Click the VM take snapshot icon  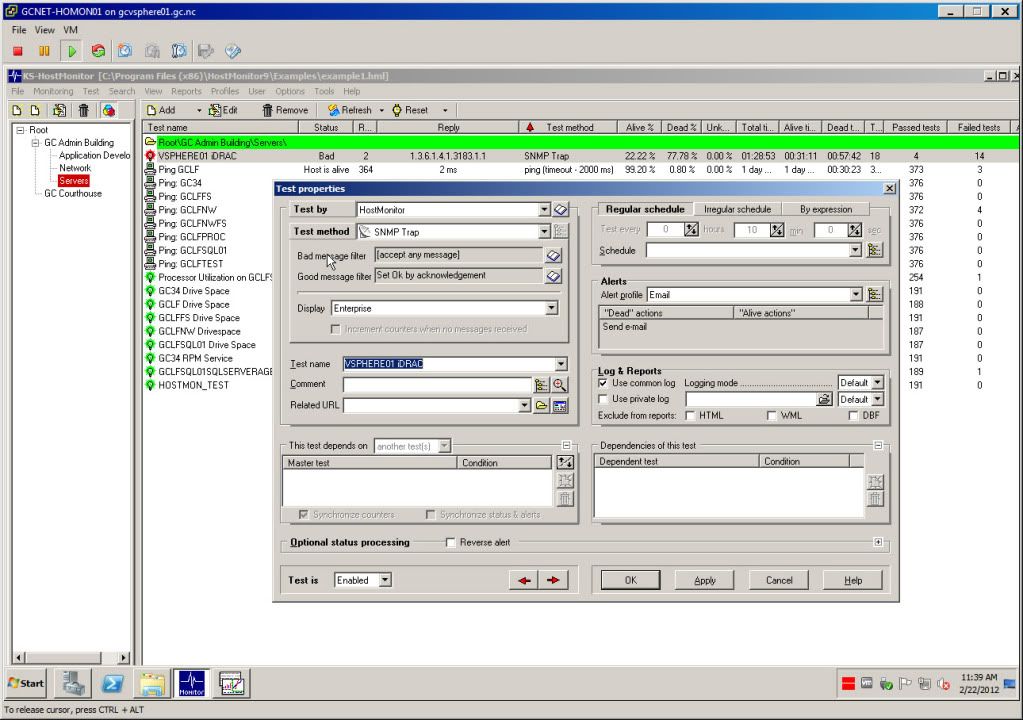pyautogui.click(x=125, y=51)
